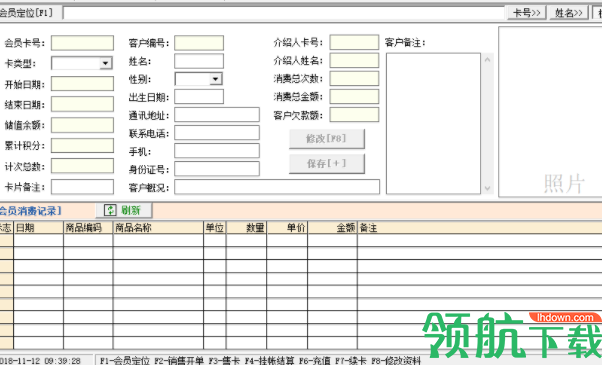Click the 消费总金额 field
This screenshot has width=602, height=365.
[x=354, y=96]
